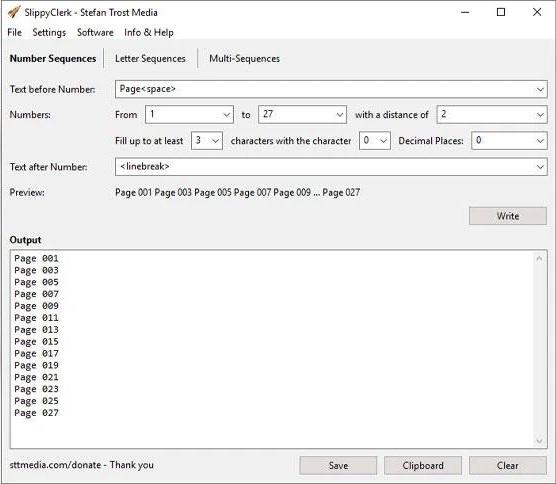Expand the Text after Number dropdown arrow
Screen dimensions: 556x484
point(540,167)
